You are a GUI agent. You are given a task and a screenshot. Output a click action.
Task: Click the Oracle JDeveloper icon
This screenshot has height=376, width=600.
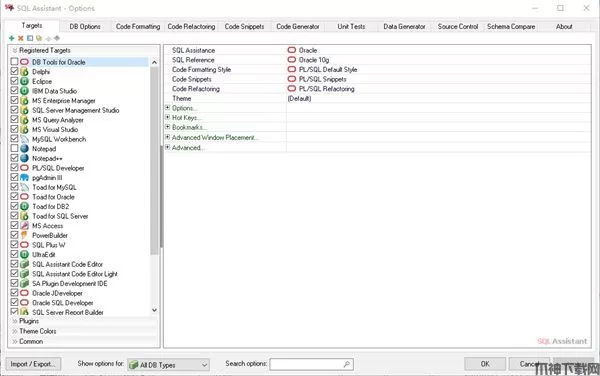(x=24, y=293)
